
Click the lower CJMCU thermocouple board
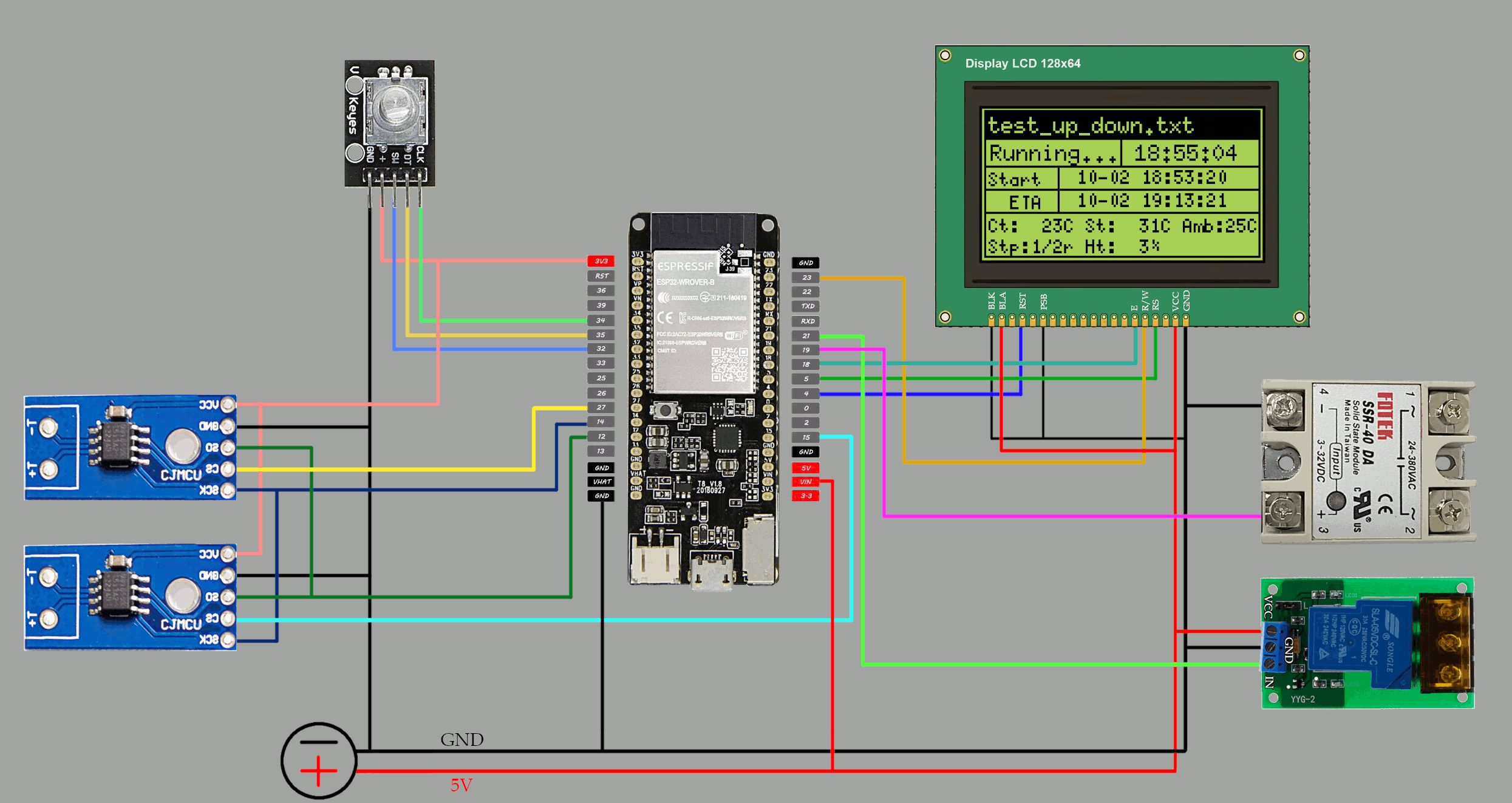coord(130,597)
